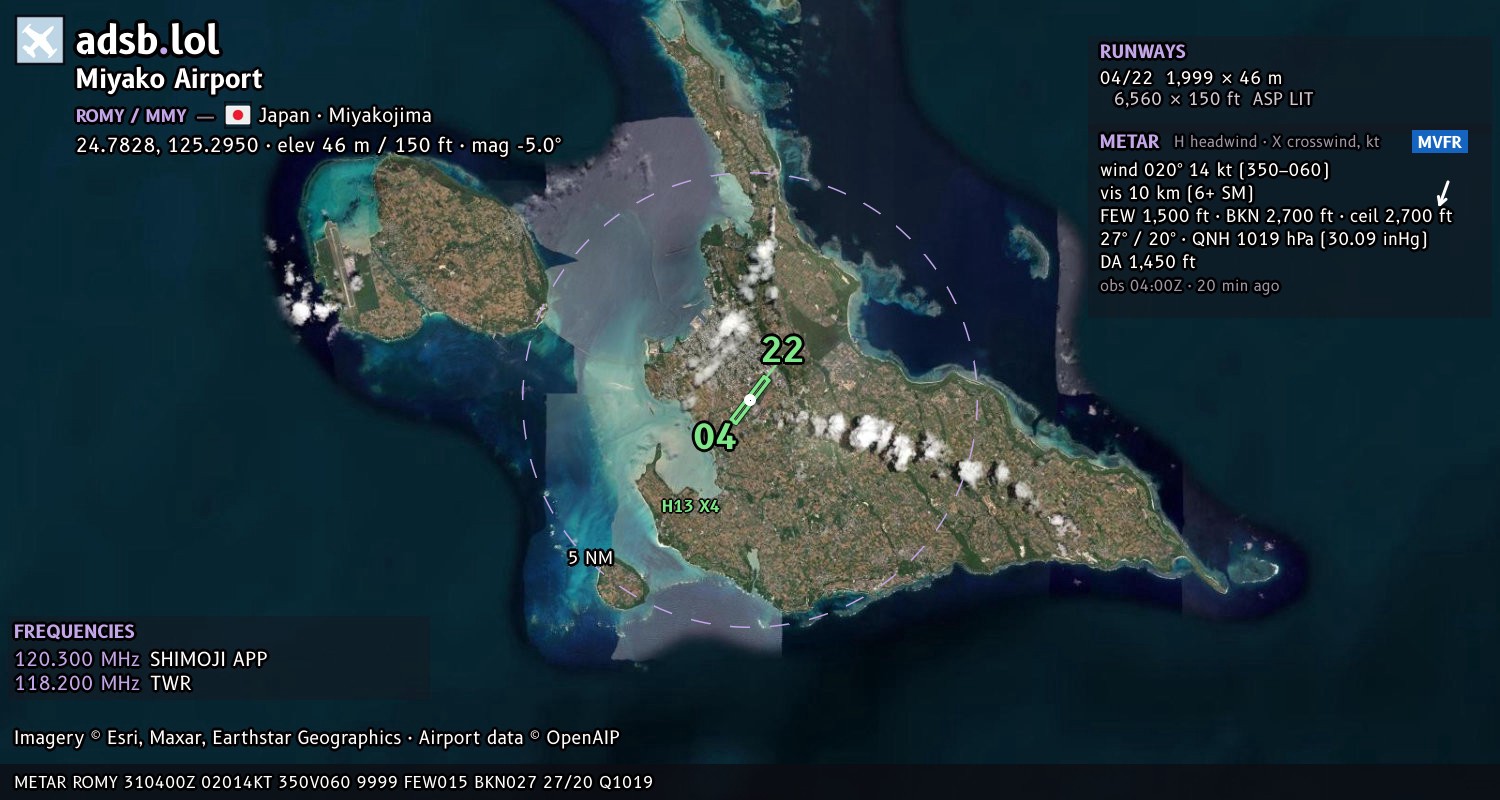Select the 120.300 MHz SHIMOJI APP frequency
The image size is (1500, 800).
coord(141,659)
